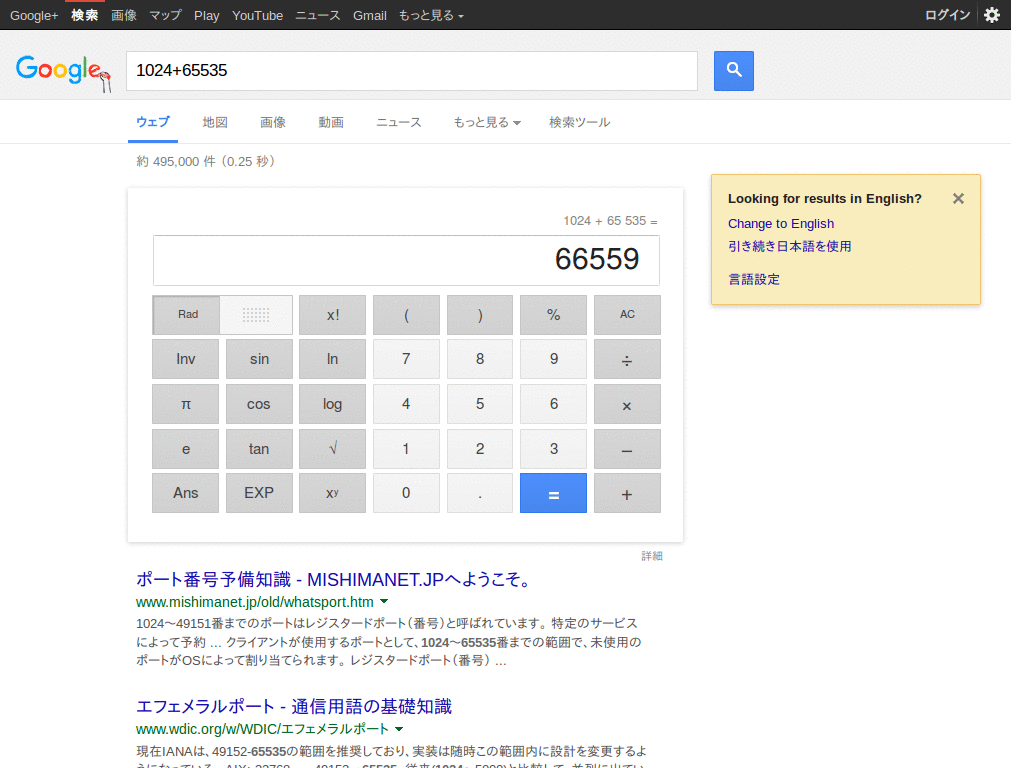Click the minus operator key
Viewport: 1024px width, 768px height.
627,449
